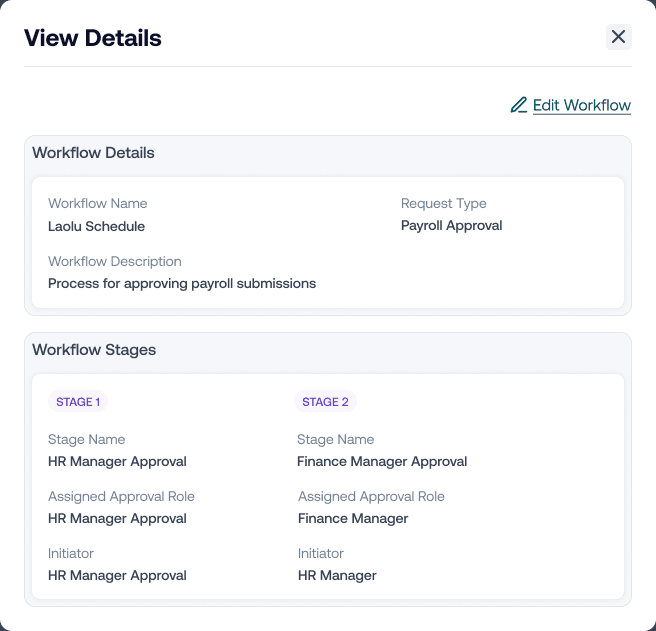The width and height of the screenshot is (656, 631).
Task: Select Stage 1 initiator HR Manager Approval
Action: pos(117,575)
